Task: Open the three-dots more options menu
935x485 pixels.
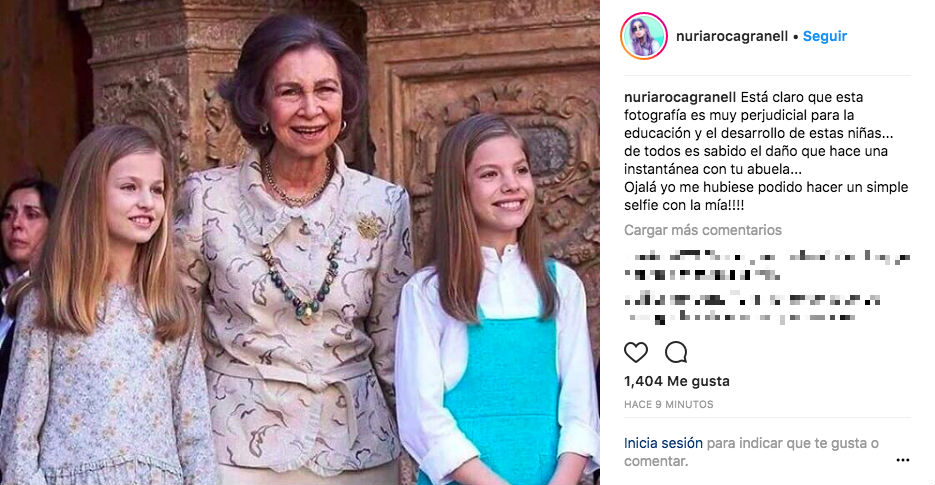Action: point(903,460)
